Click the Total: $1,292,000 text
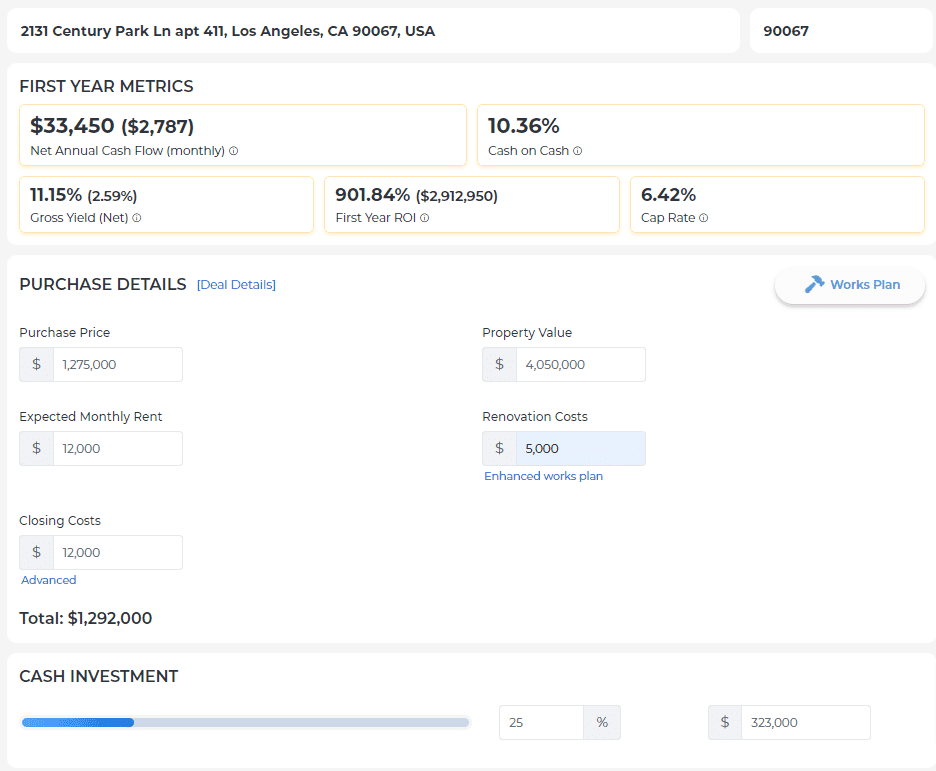The image size is (936, 771). 85,618
